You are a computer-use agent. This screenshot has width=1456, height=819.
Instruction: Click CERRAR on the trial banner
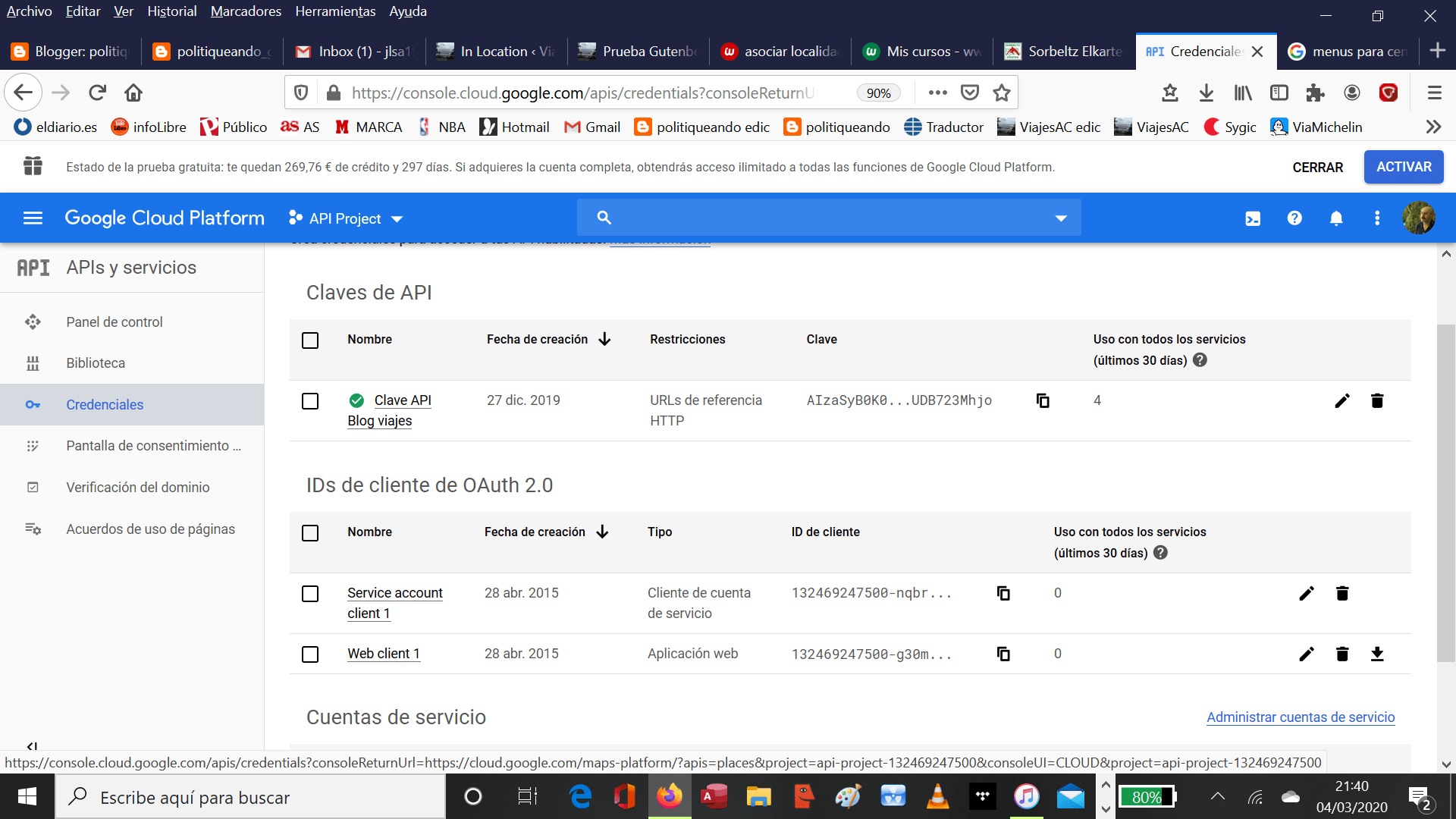(1317, 168)
